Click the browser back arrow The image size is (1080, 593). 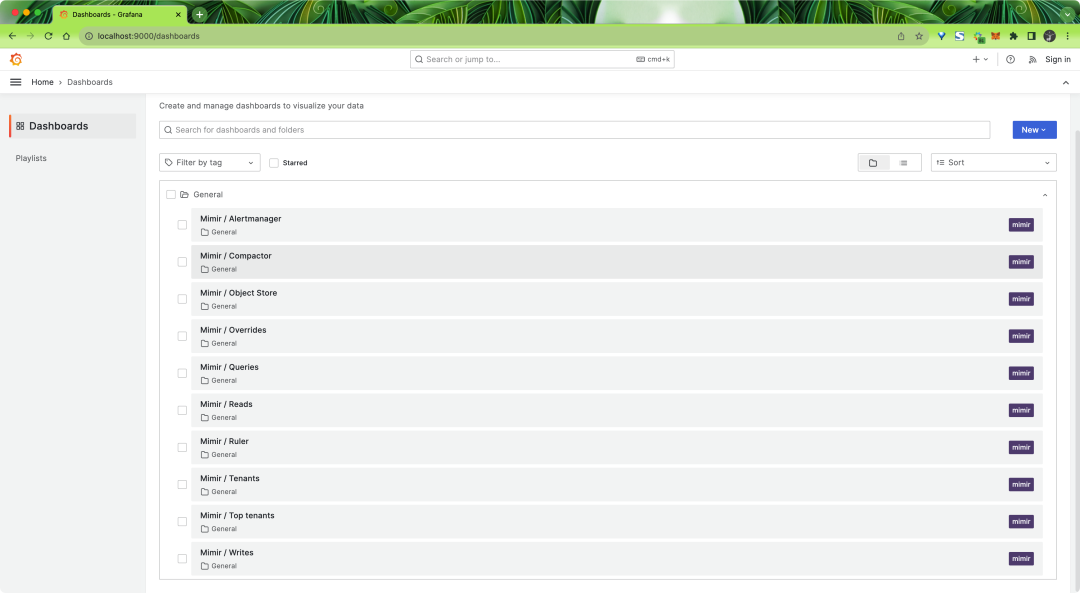(x=12, y=36)
